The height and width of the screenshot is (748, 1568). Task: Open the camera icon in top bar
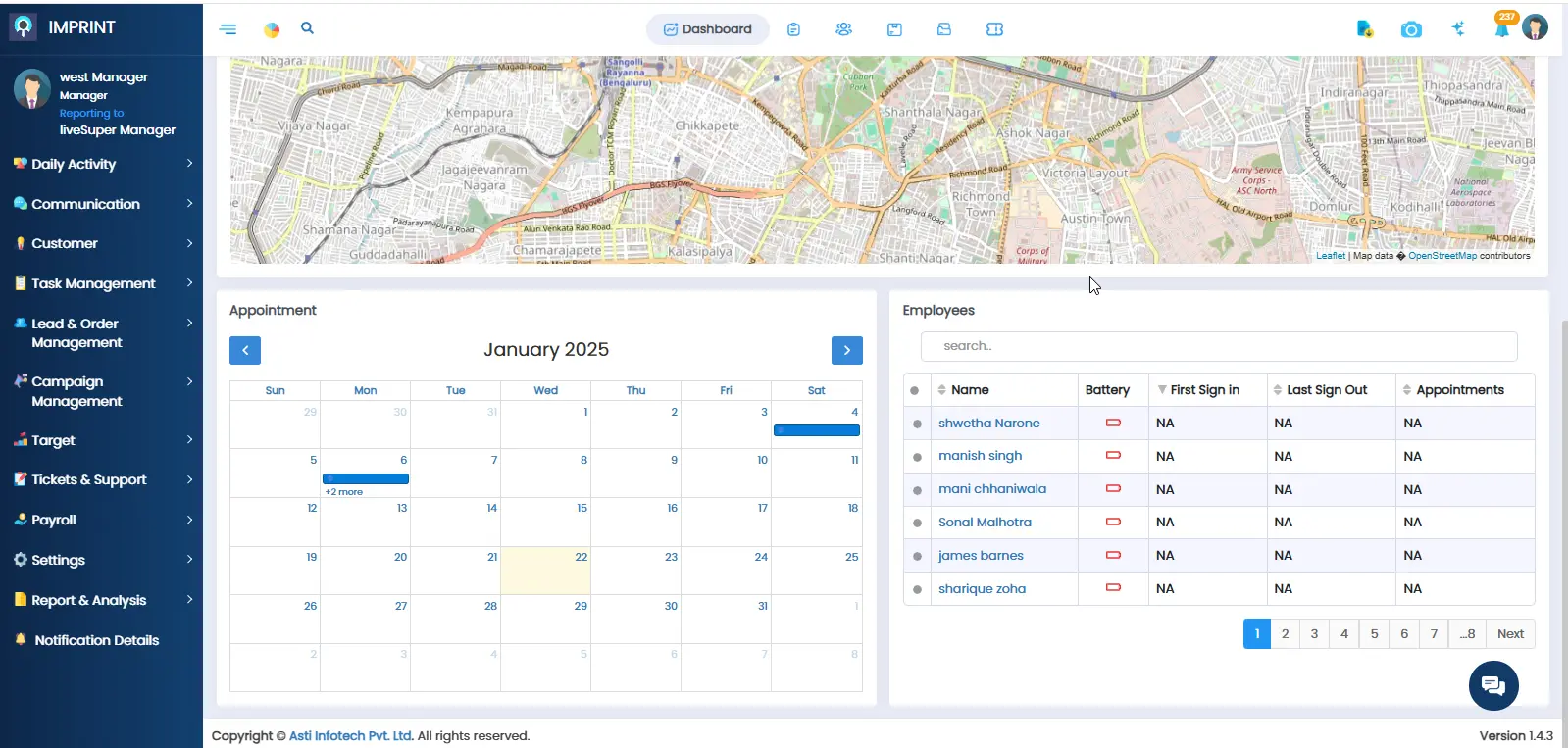pos(1410,30)
